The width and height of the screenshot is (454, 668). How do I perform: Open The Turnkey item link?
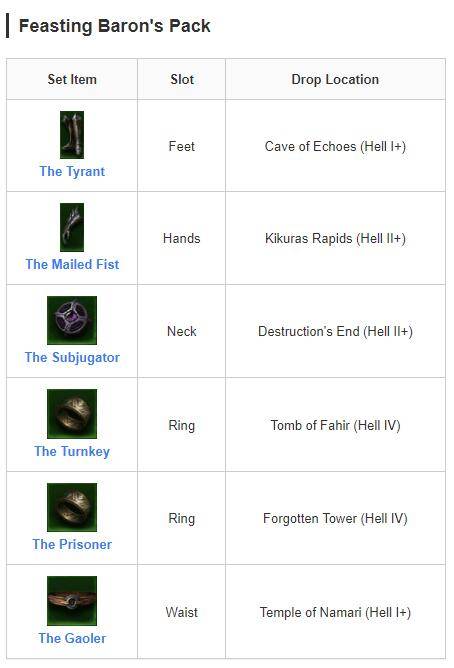click(72, 451)
